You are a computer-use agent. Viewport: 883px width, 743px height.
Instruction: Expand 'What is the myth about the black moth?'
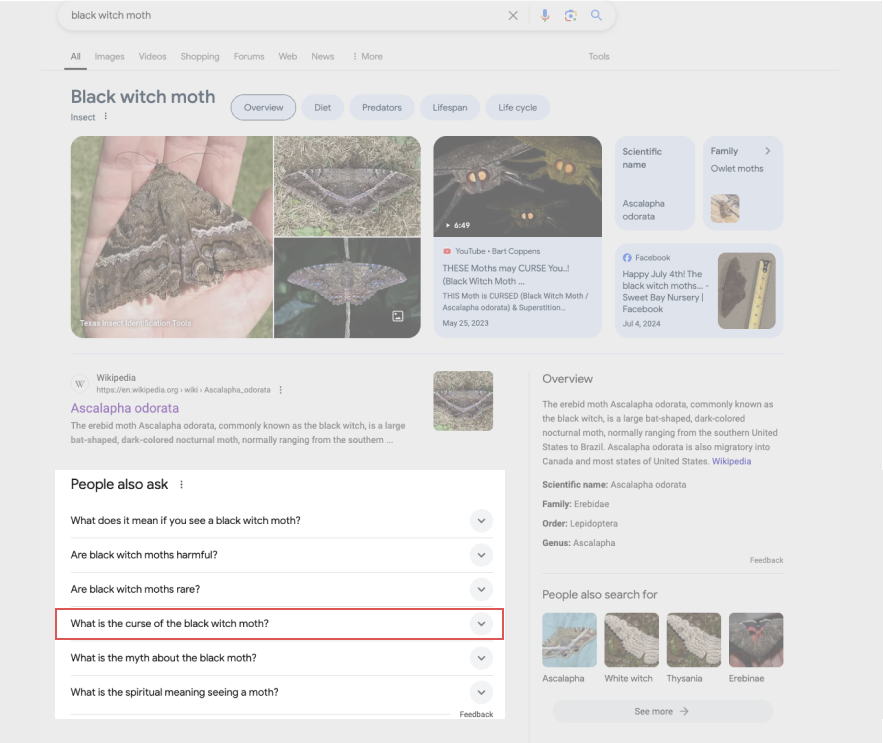click(x=481, y=658)
